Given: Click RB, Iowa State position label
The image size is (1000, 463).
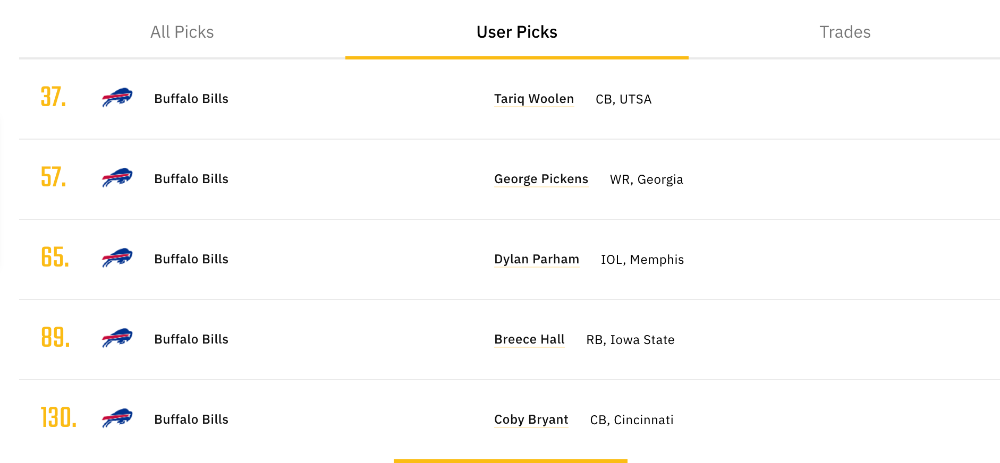Looking at the screenshot, I should [x=630, y=340].
